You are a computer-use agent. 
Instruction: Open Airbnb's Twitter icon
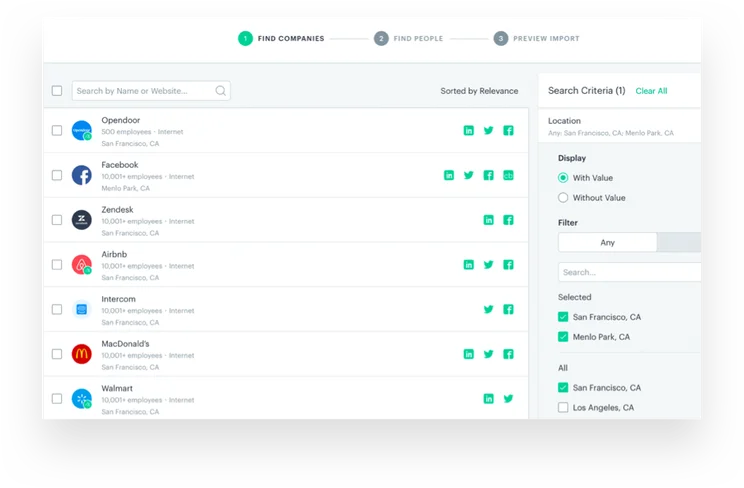pyautogui.click(x=488, y=264)
